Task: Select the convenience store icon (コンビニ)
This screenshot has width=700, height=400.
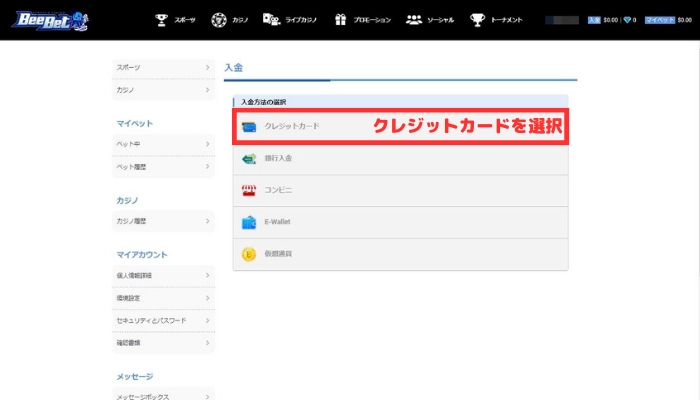Action: (249, 191)
